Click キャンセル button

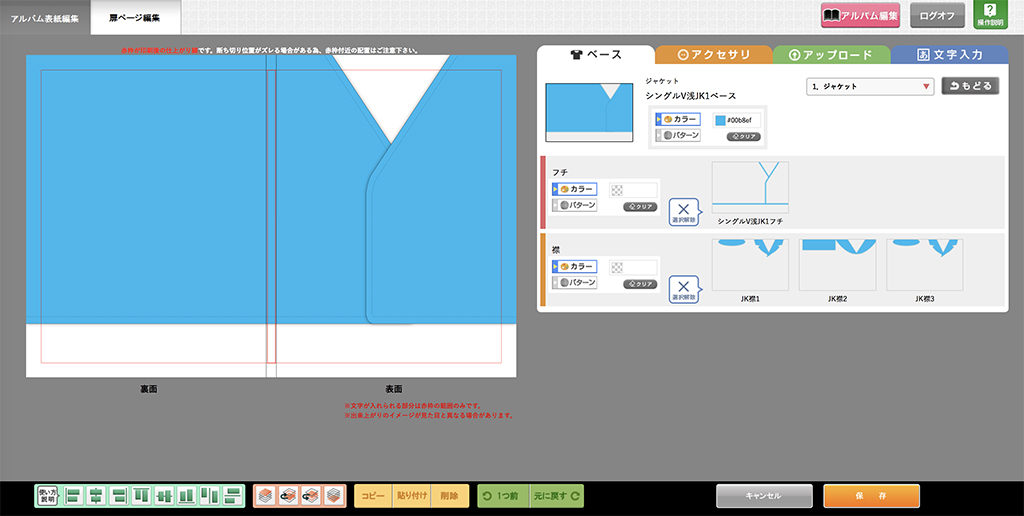coord(764,496)
